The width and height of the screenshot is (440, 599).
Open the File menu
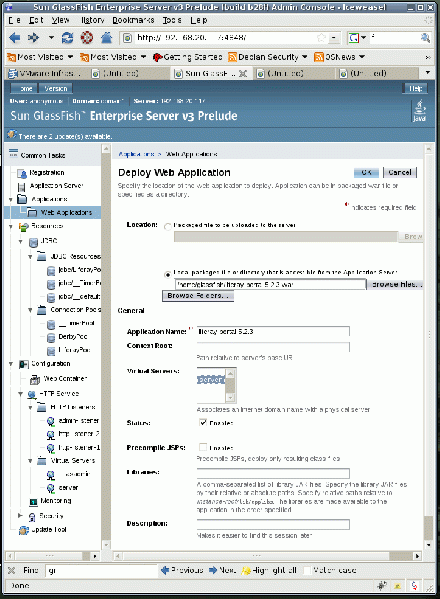pos(15,20)
